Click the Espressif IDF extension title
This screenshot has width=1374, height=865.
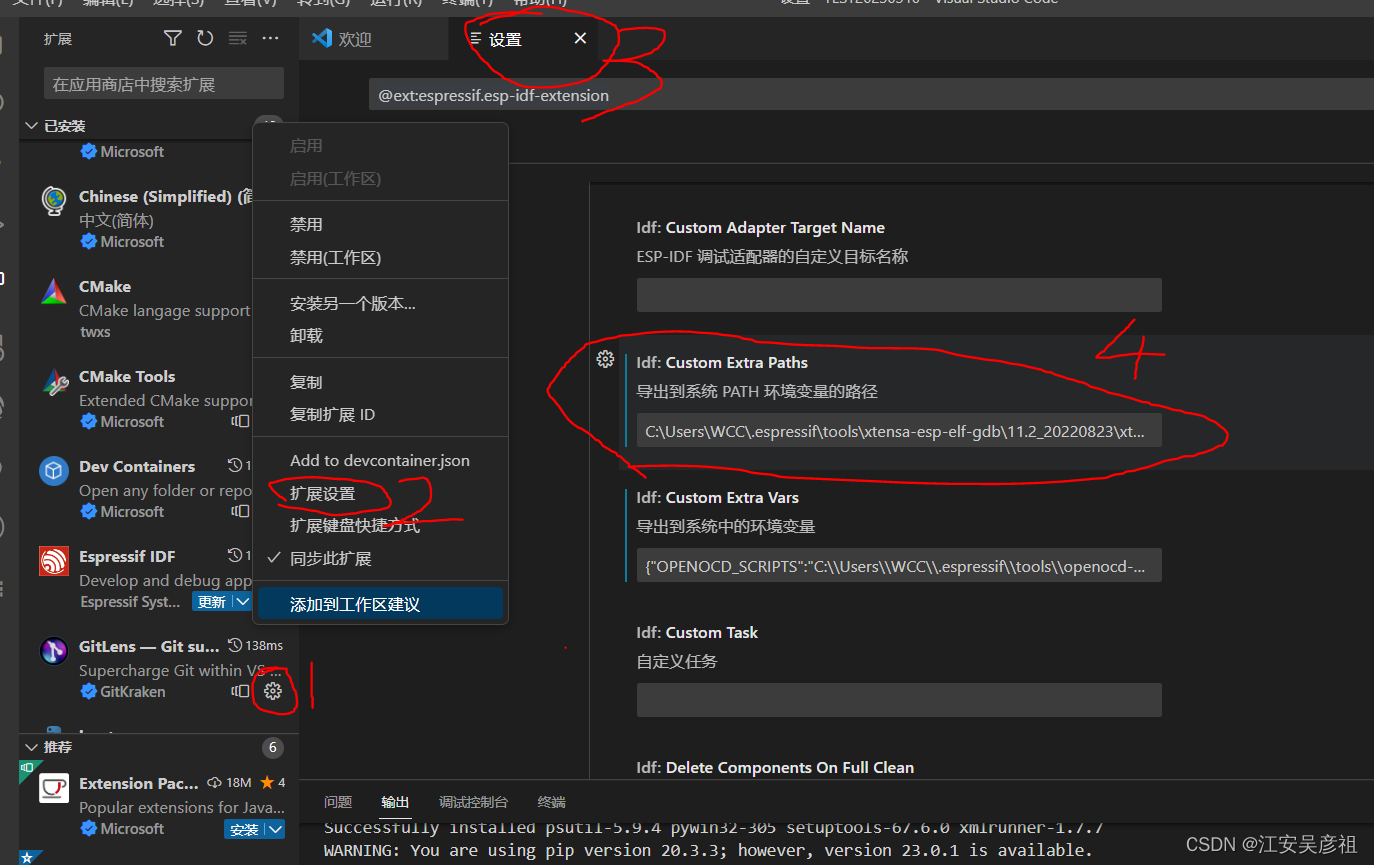127,556
